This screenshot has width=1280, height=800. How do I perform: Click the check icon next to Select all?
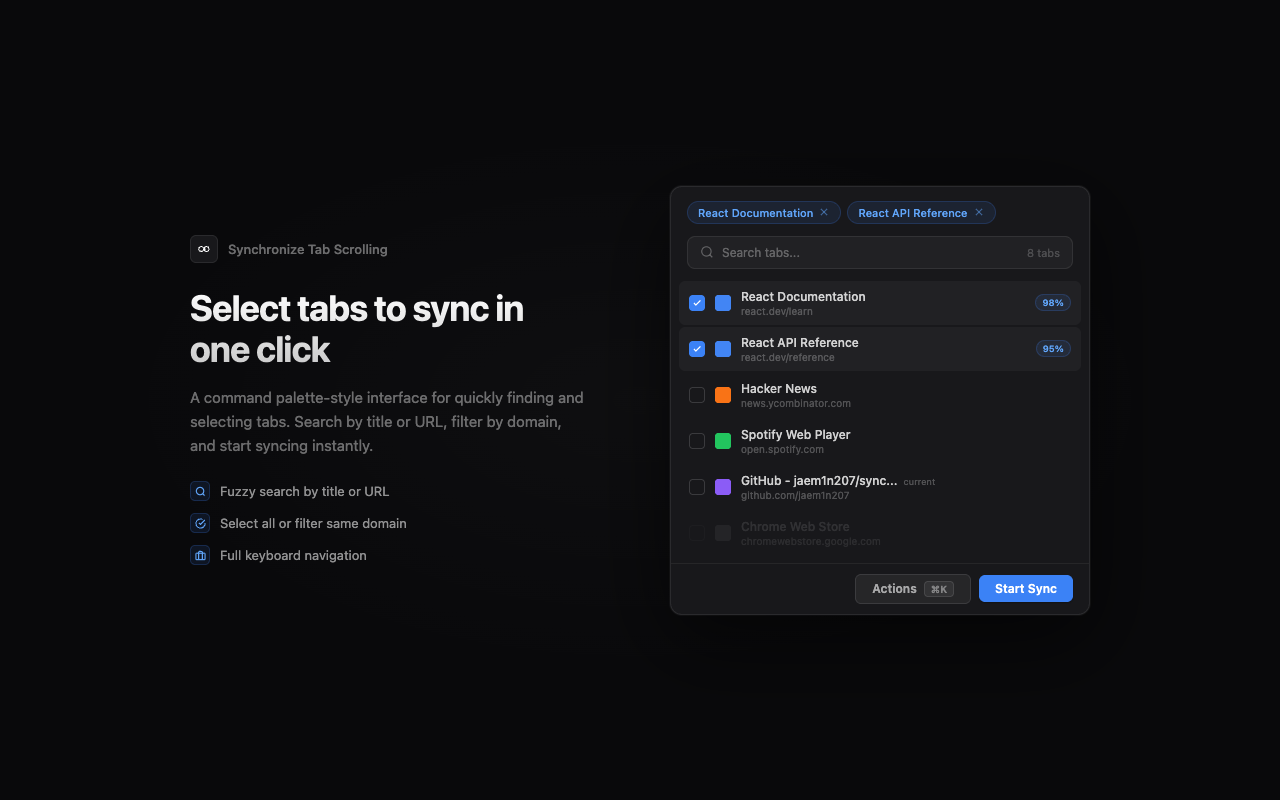pyautogui.click(x=200, y=523)
